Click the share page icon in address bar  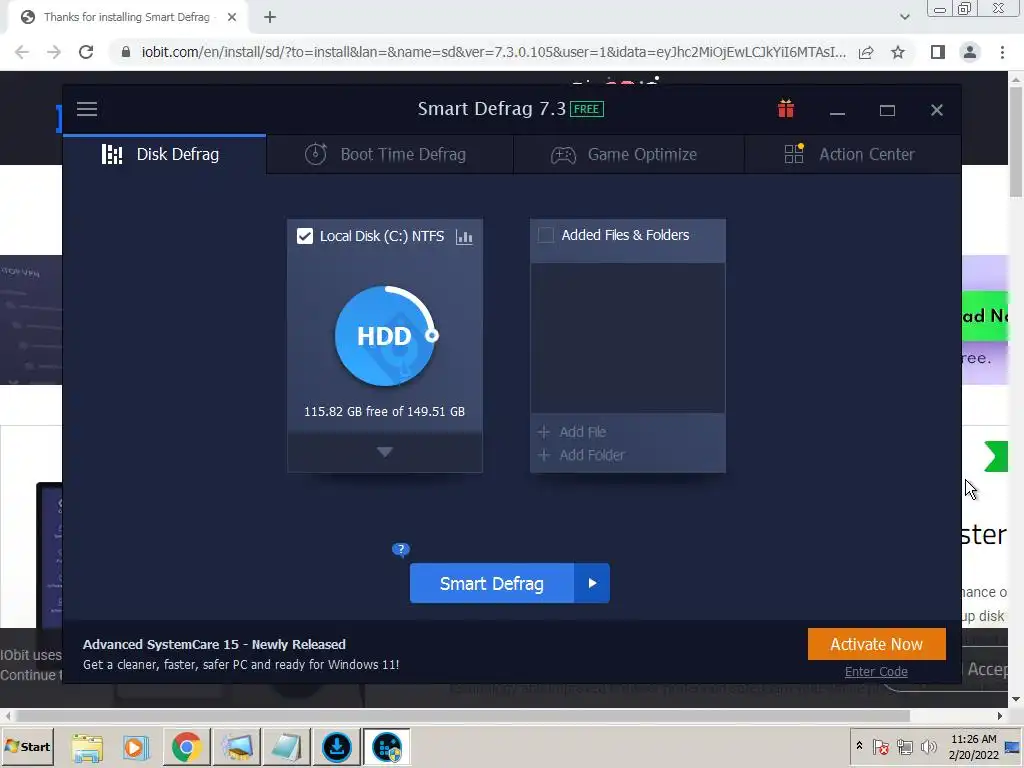coord(866,52)
